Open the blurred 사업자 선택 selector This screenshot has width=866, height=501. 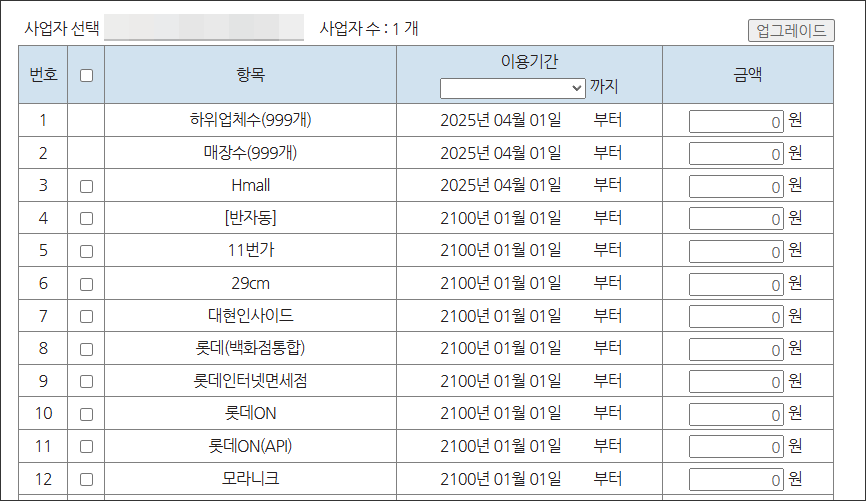pyautogui.click(x=204, y=28)
